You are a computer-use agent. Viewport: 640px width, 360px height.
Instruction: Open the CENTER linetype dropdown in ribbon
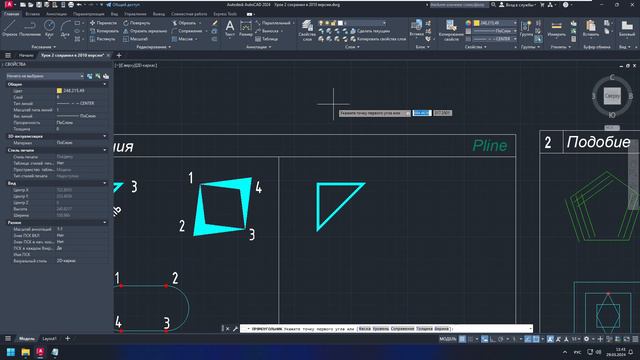[495, 39]
